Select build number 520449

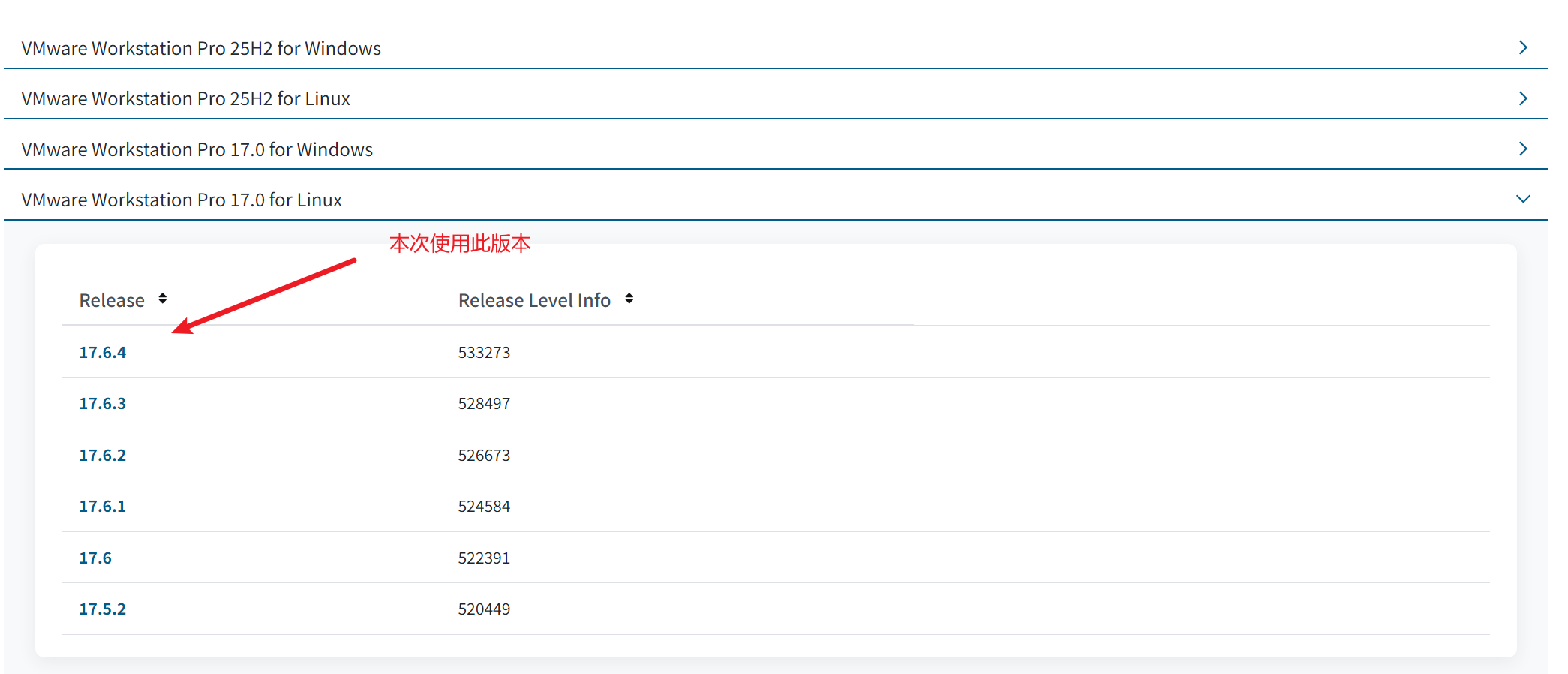(484, 609)
